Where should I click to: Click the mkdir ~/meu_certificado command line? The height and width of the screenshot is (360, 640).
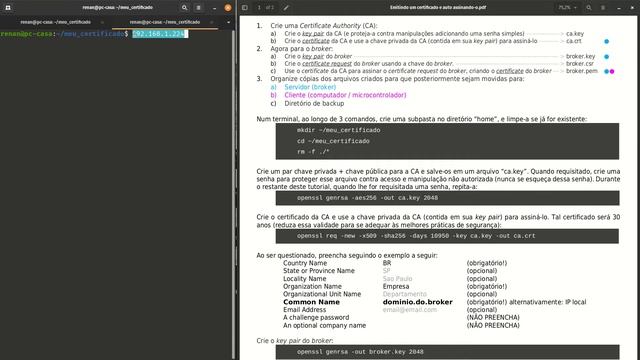pos(338,130)
